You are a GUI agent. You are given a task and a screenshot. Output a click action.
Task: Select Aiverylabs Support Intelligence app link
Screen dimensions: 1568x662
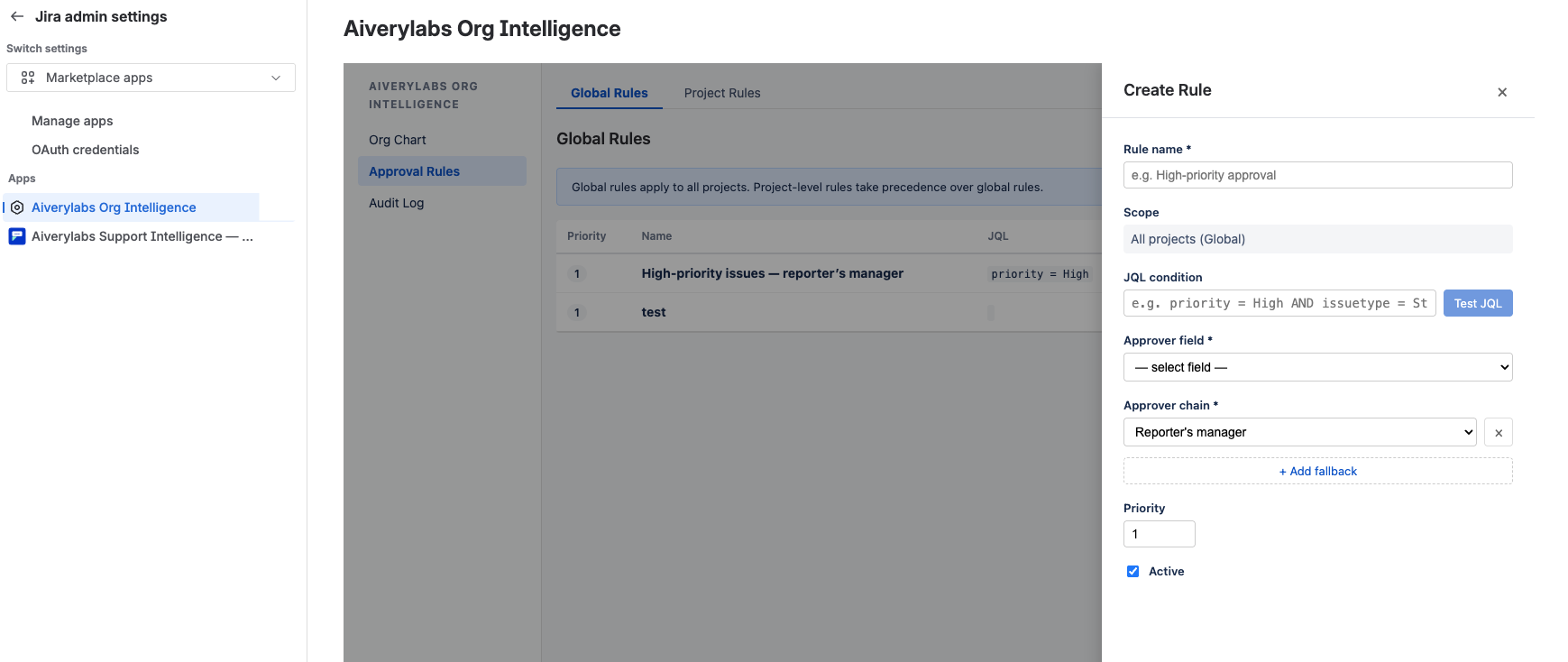coord(142,236)
